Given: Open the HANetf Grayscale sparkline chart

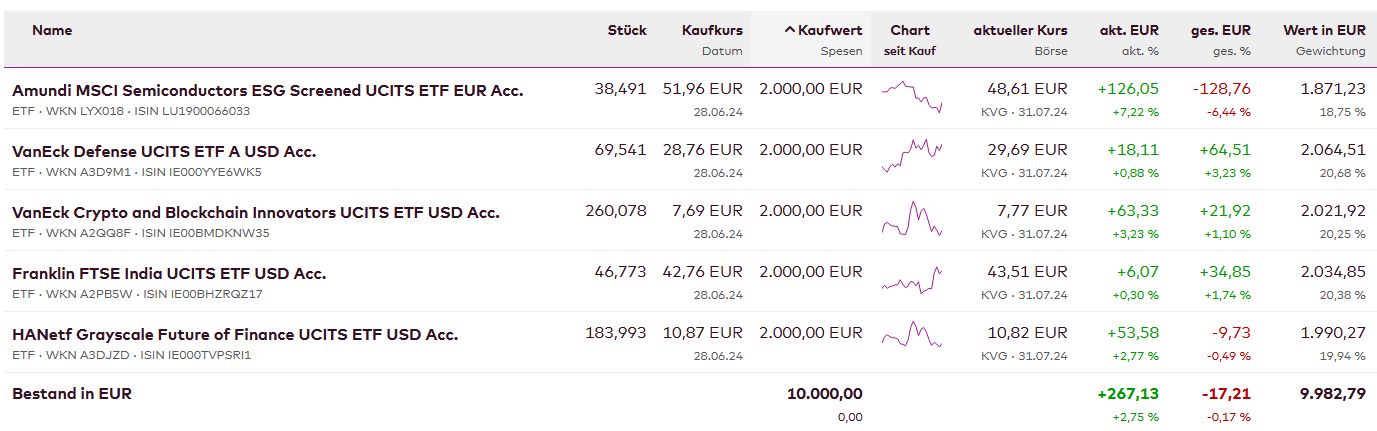Looking at the screenshot, I should click(x=911, y=335).
